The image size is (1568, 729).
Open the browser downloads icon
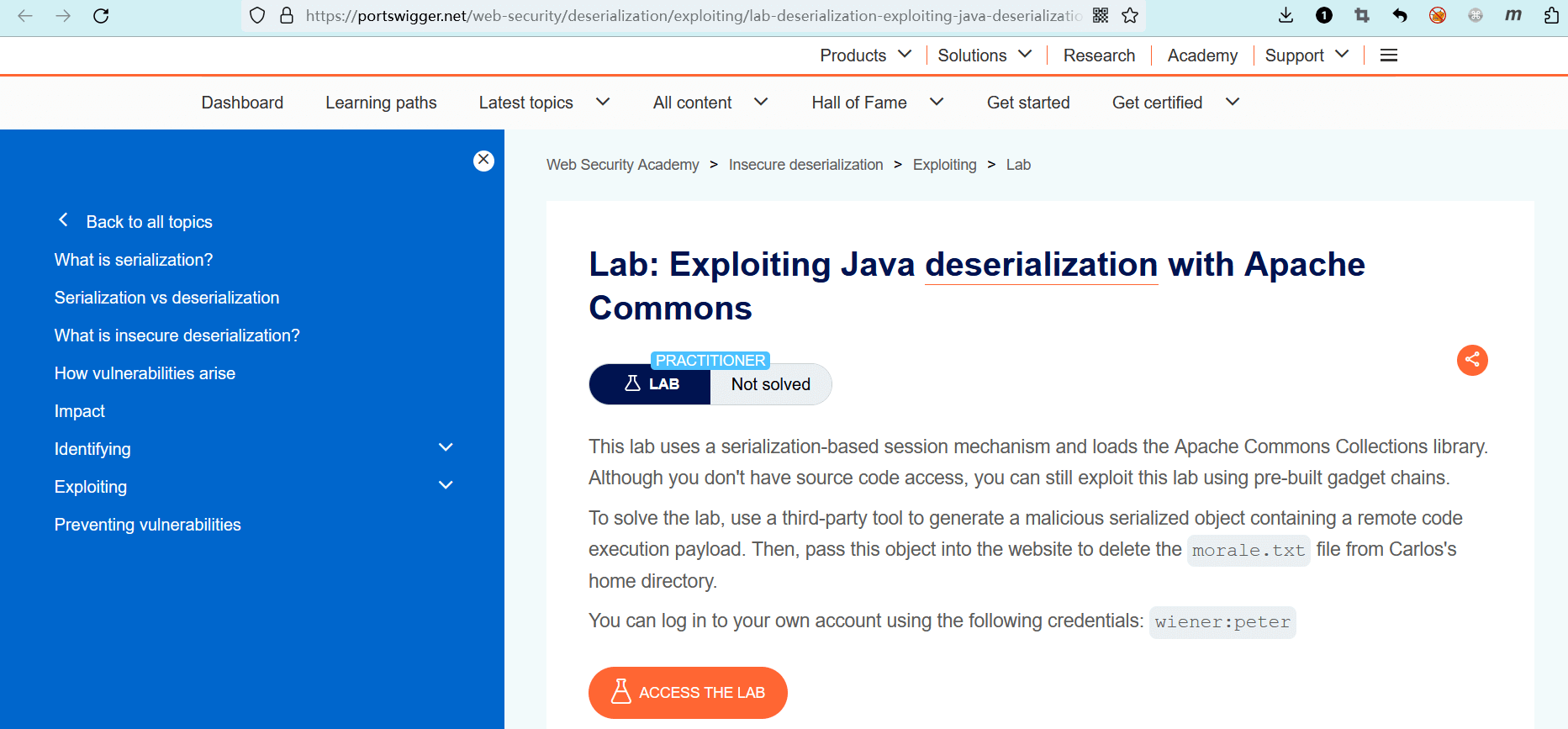click(x=1286, y=16)
